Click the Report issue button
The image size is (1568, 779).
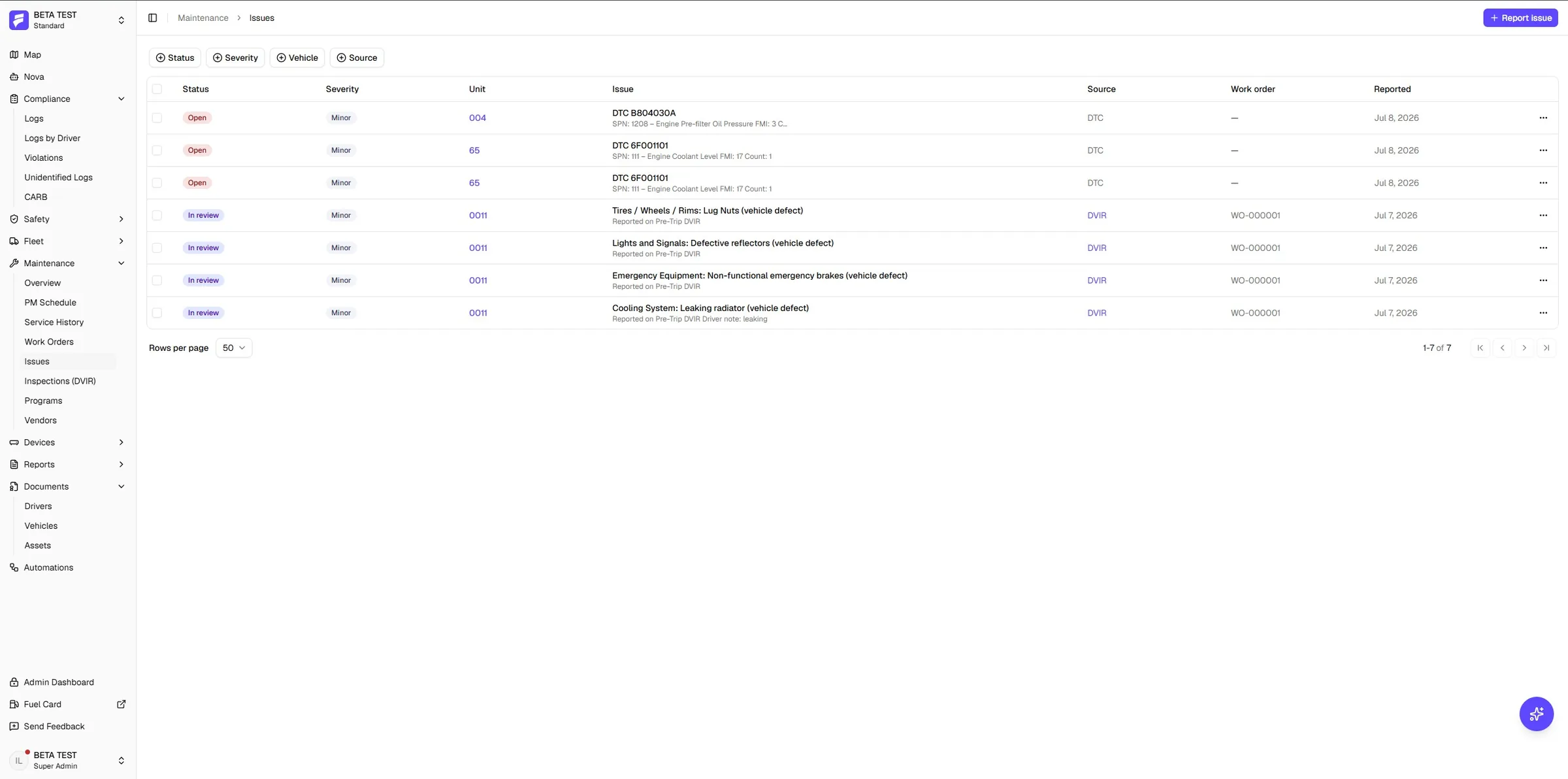(1520, 18)
